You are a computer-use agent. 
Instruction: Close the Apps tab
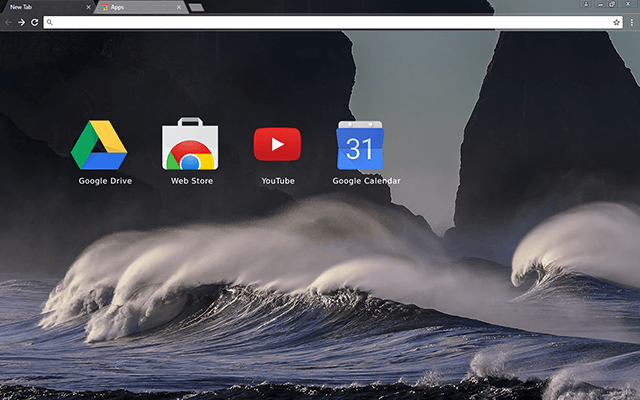point(179,6)
